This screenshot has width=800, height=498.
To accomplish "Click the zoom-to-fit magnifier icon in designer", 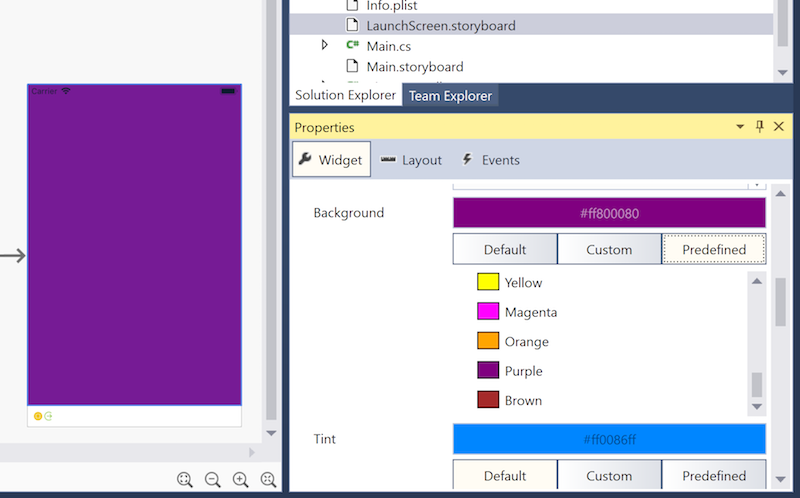I will click(185, 479).
